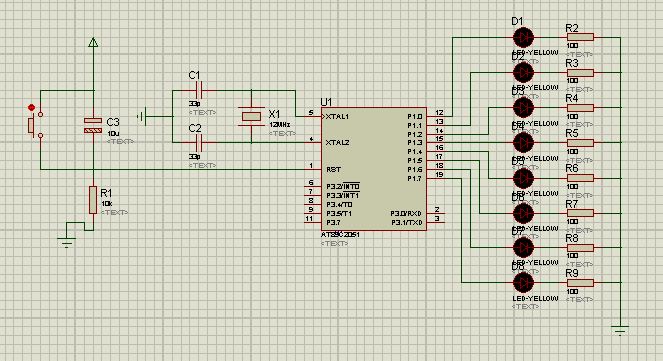
Task: Select capacitor C1 symbol
Action: coord(200,90)
